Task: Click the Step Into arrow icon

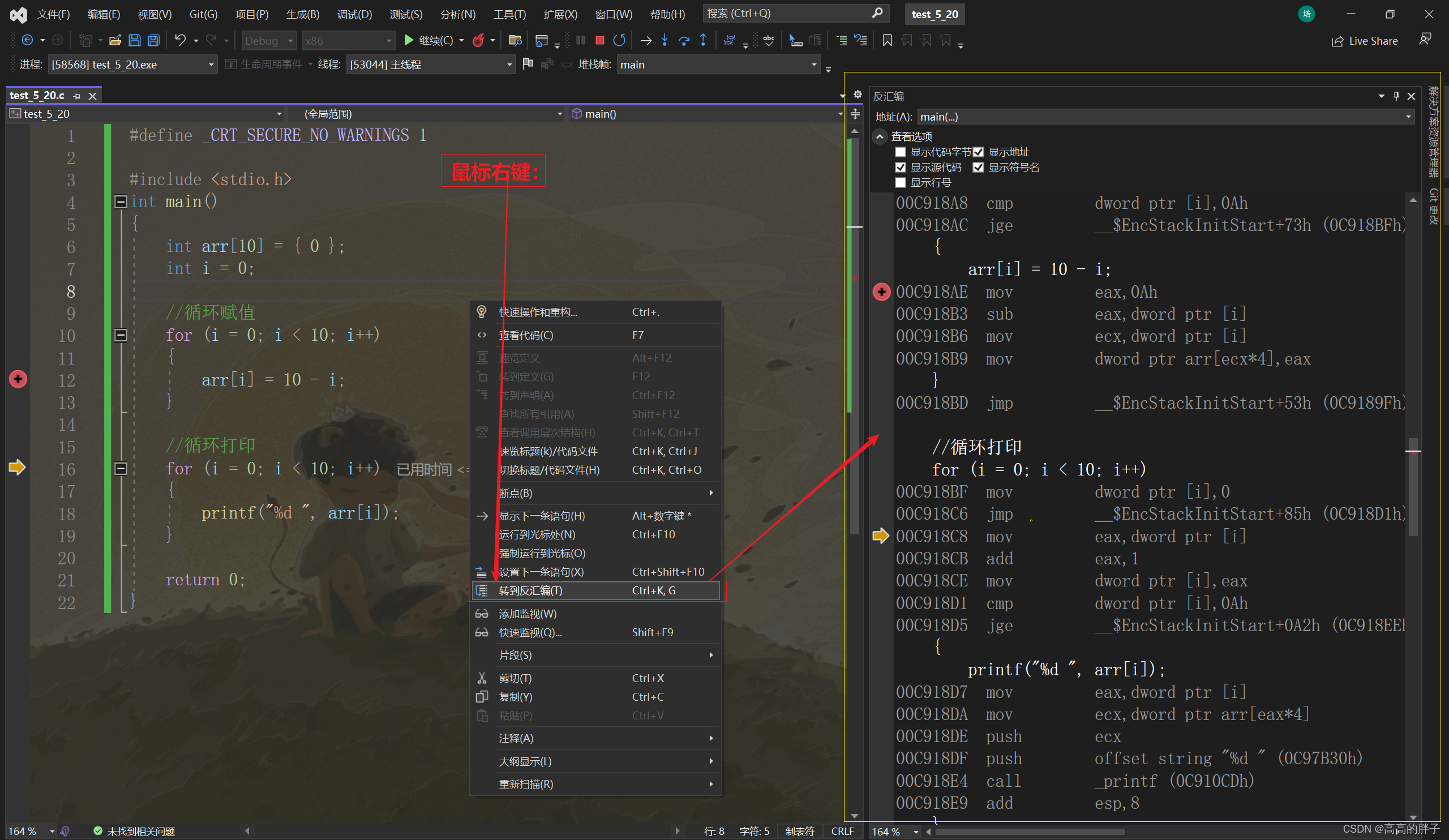Action: (x=665, y=40)
